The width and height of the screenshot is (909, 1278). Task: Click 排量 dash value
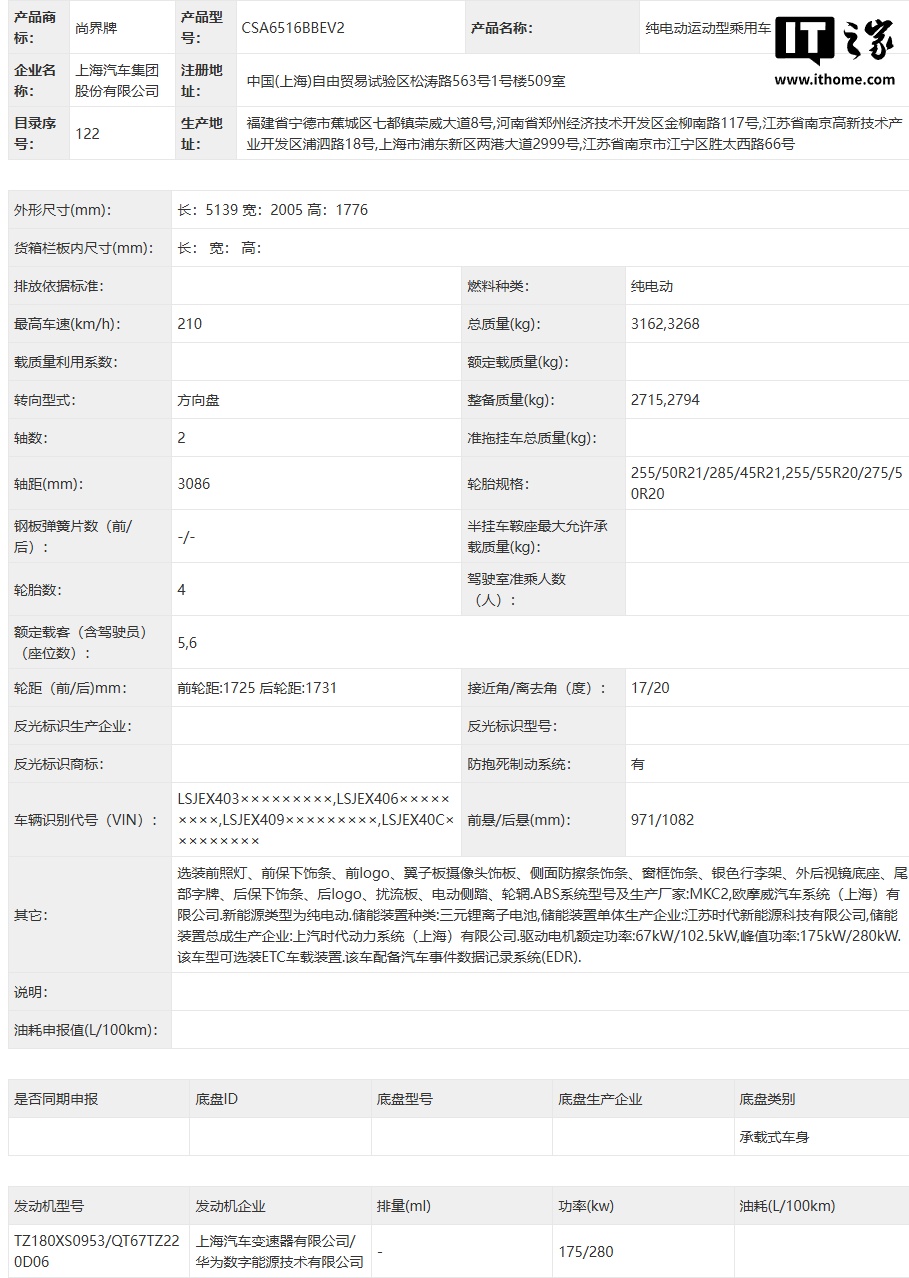point(380,1251)
